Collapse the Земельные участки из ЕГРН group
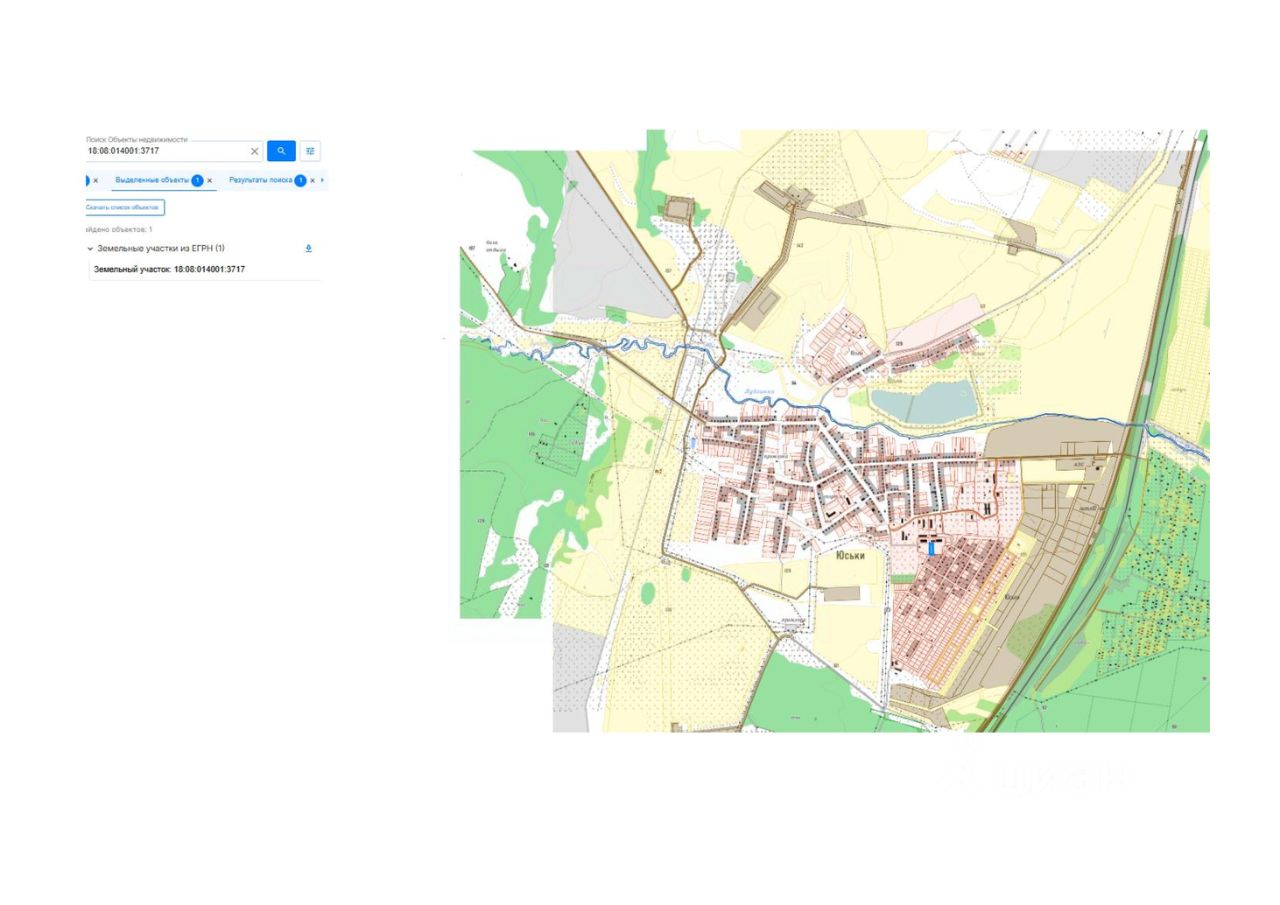The width and height of the screenshot is (1280, 905). tap(90, 248)
